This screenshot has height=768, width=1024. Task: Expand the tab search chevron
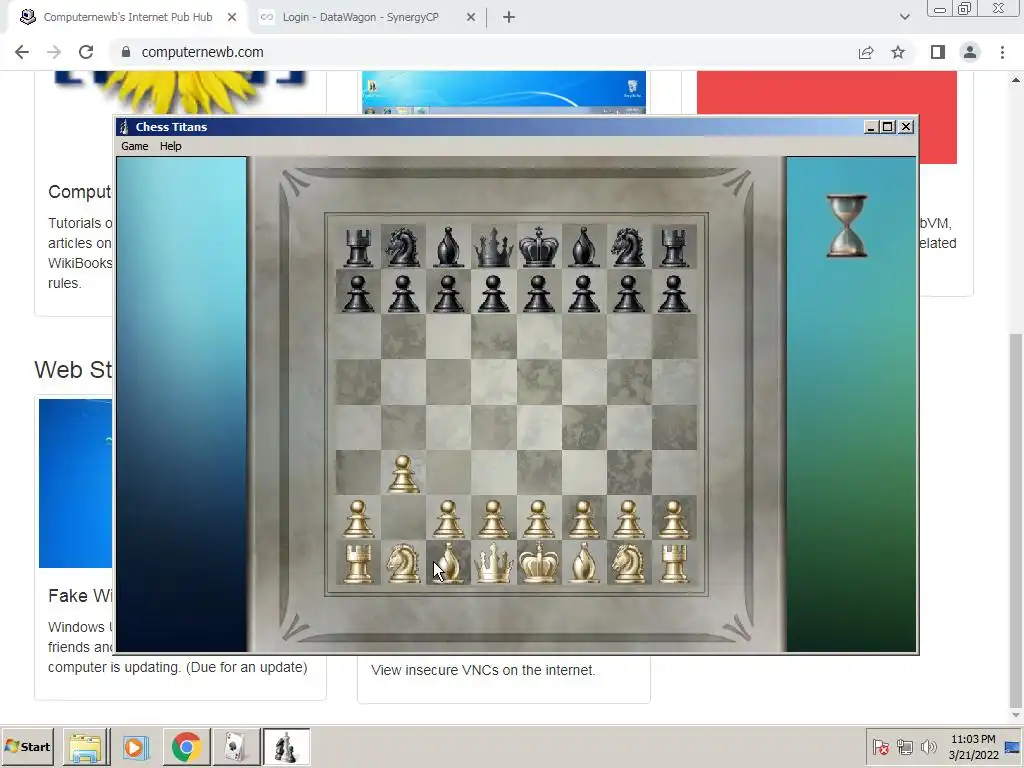tap(904, 17)
